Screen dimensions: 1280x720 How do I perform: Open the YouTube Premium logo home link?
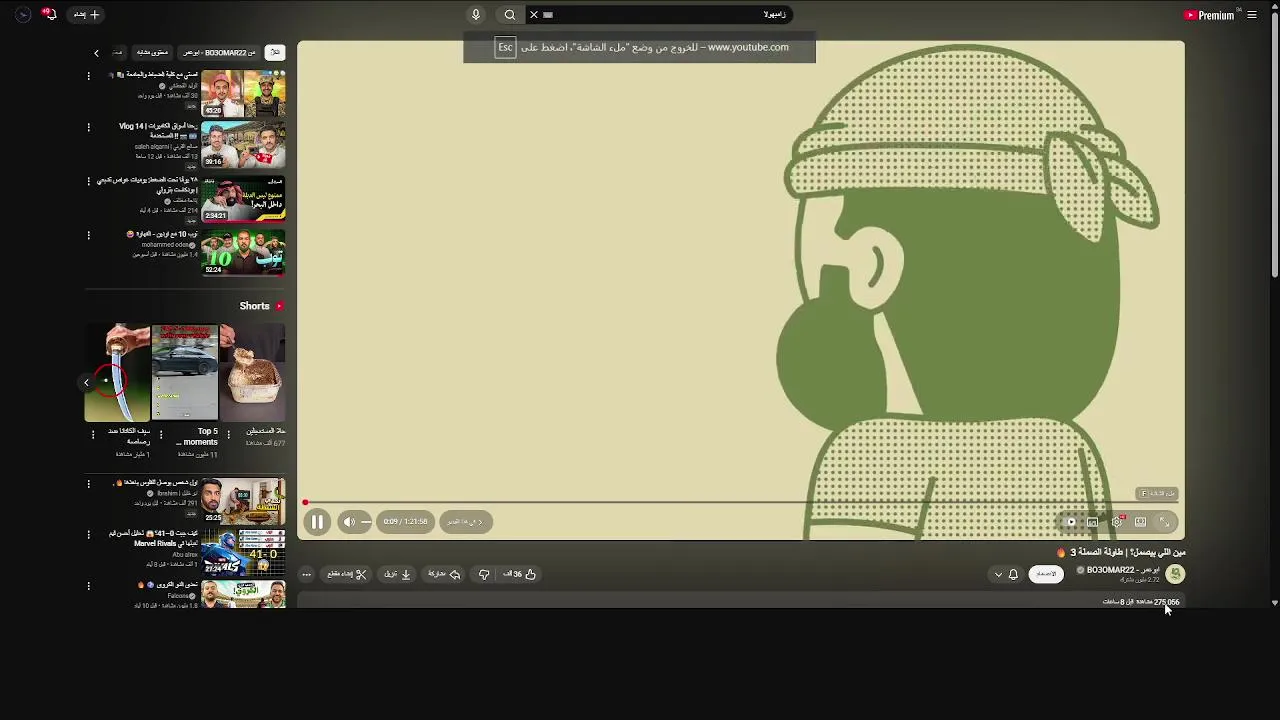[x=1210, y=15]
